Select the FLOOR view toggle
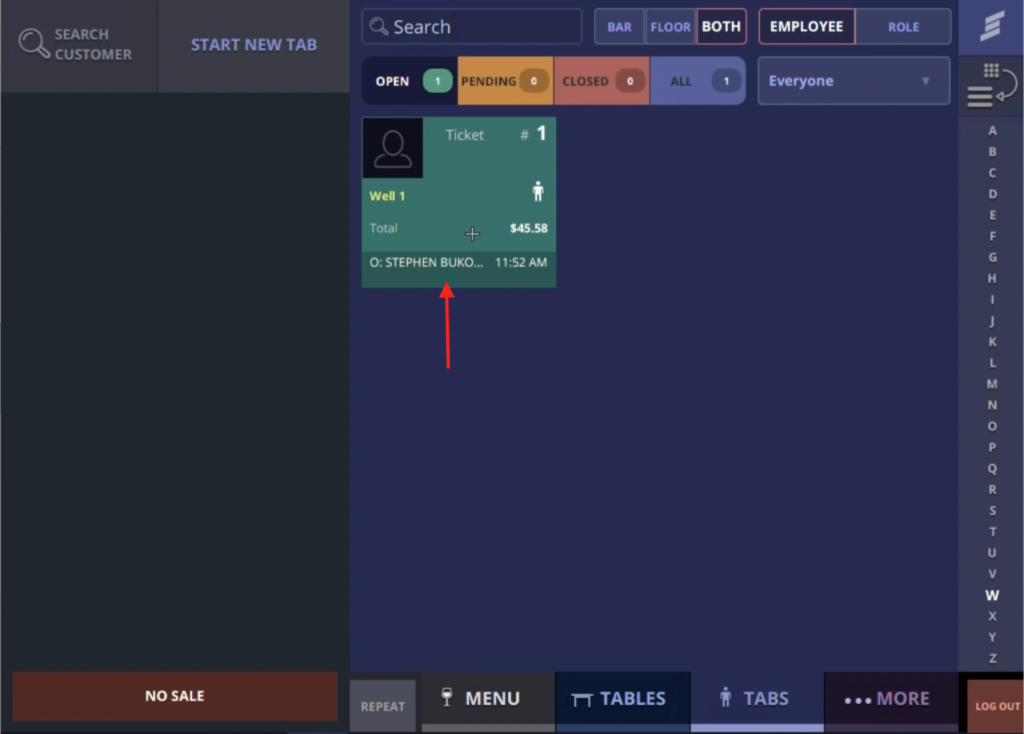 coord(670,26)
